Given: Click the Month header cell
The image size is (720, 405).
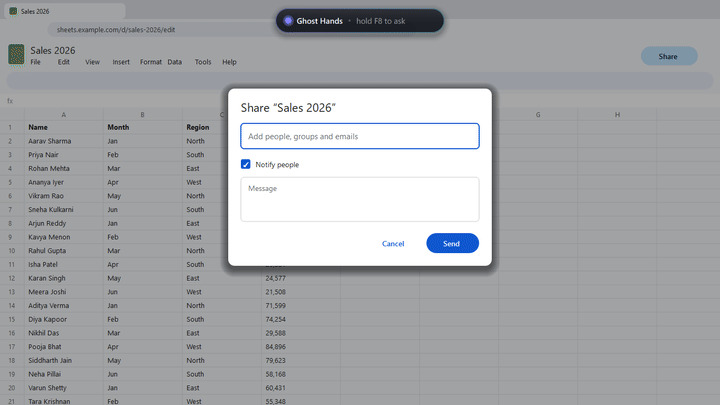Looking at the screenshot, I should click(x=143, y=127).
